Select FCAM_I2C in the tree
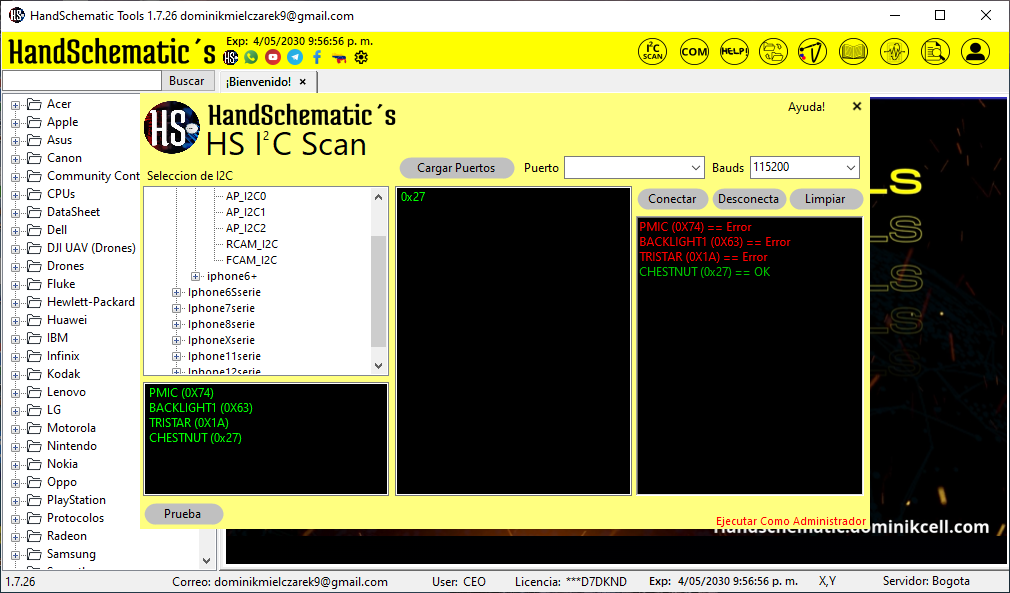This screenshot has height=593, width=1010. tap(251, 260)
